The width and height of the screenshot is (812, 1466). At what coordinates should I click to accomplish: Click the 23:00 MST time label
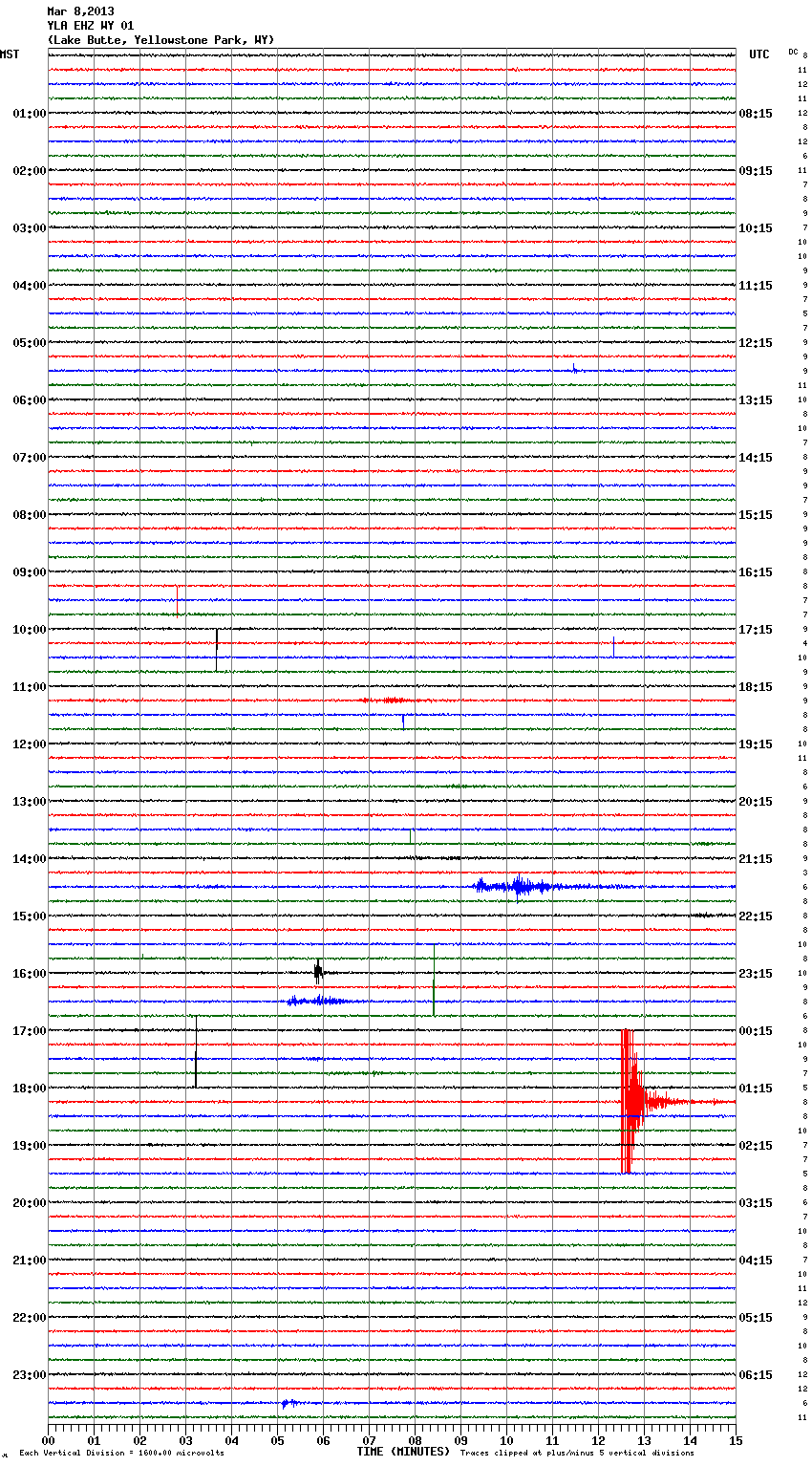click(x=30, y=1375)
